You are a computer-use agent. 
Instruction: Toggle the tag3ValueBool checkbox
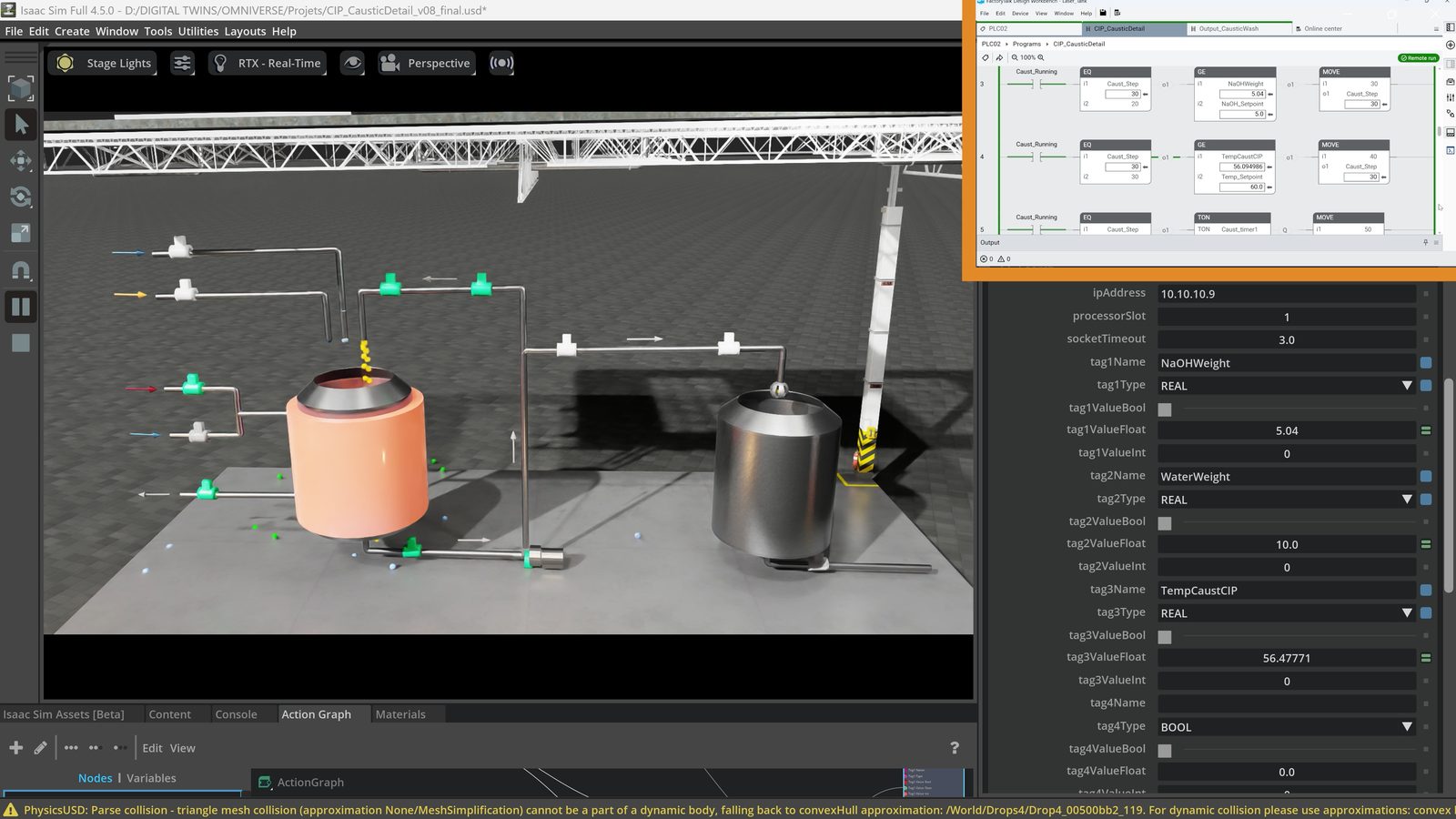1165,637
